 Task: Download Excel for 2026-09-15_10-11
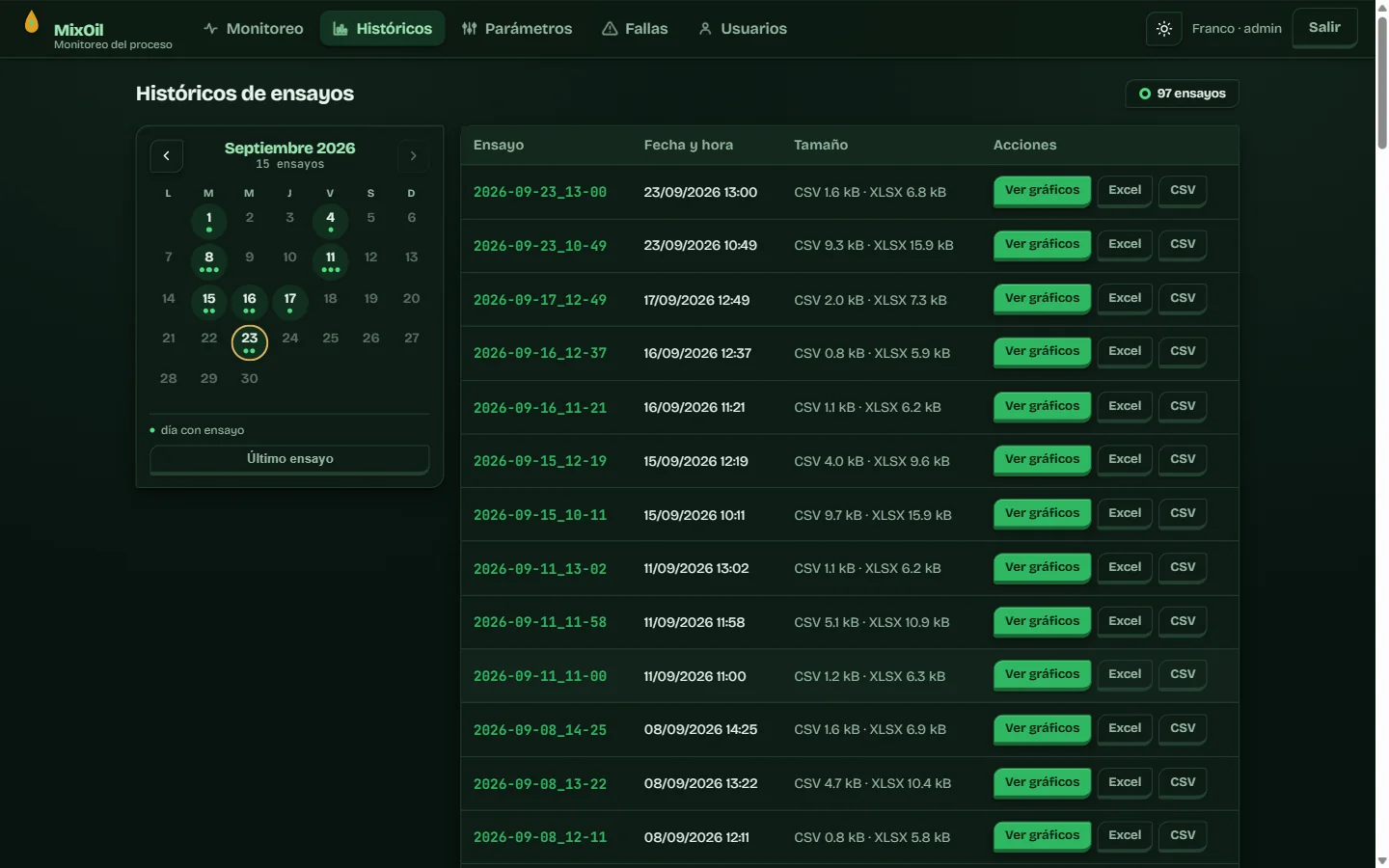(x=1125, y=514)
